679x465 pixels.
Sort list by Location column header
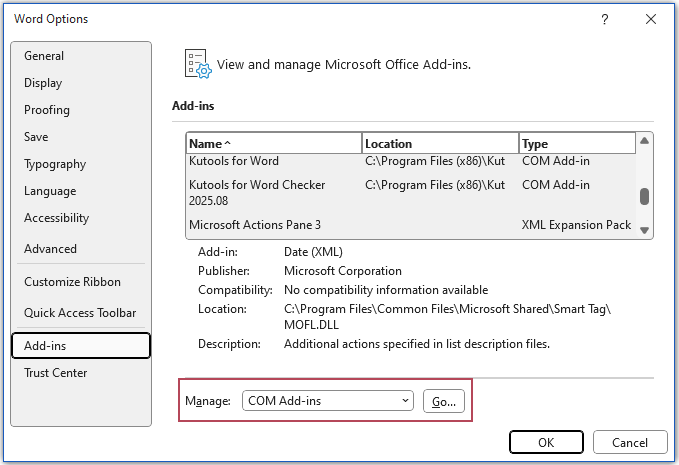pos(440,143)
